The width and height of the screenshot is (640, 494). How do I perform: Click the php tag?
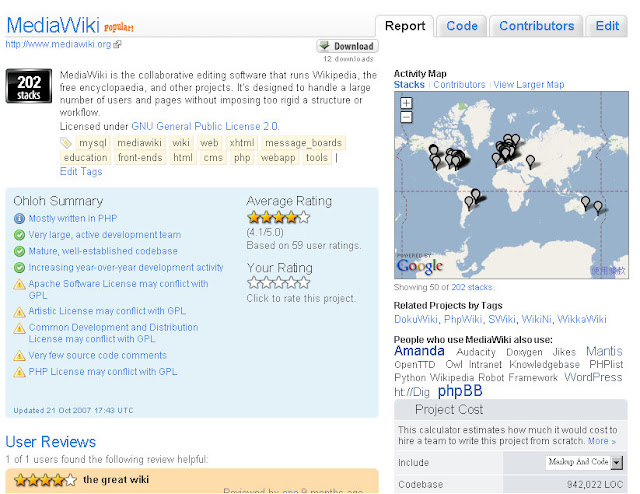(242, 158)
